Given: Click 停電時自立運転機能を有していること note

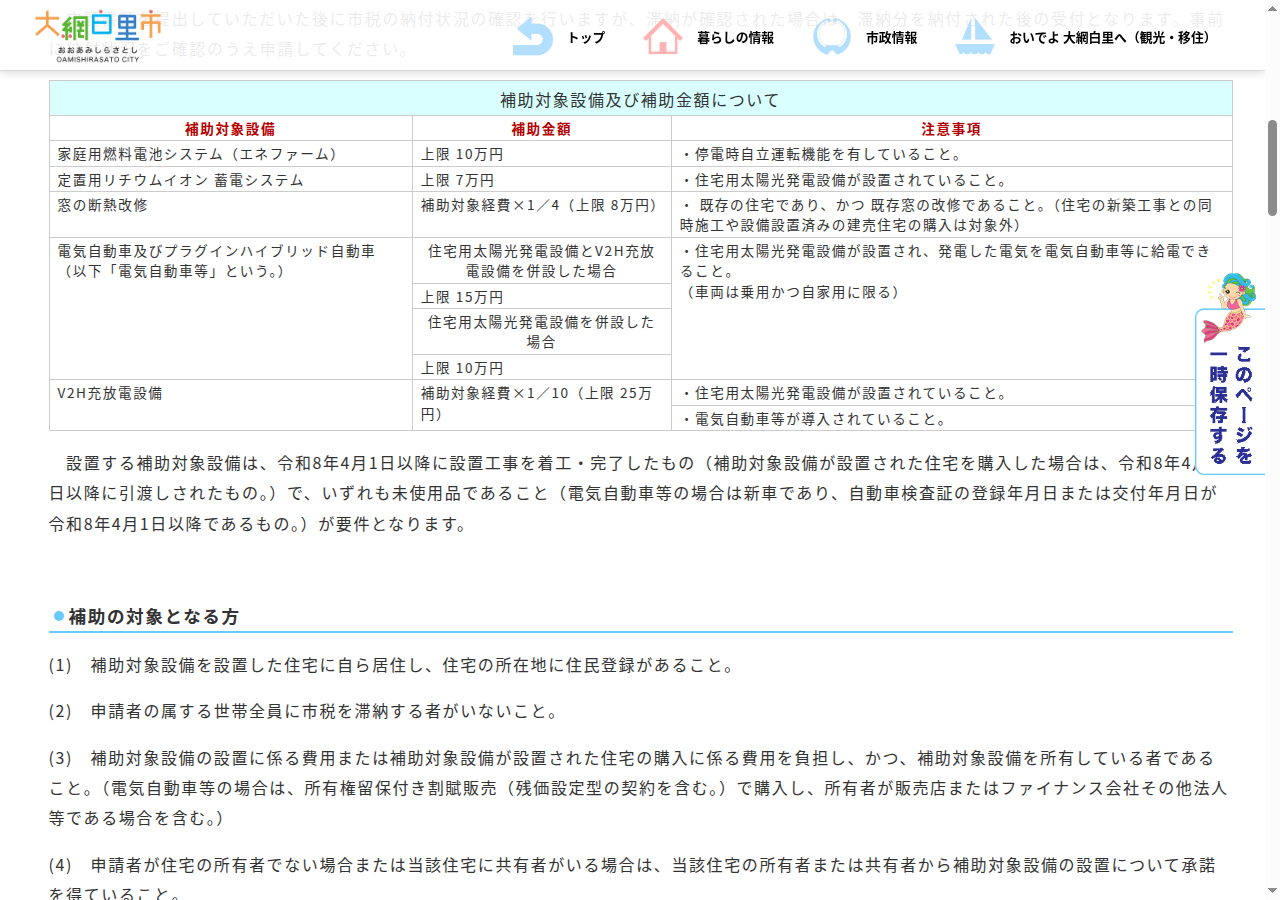Looking at the screenshot, I should (x=951, y=154).
